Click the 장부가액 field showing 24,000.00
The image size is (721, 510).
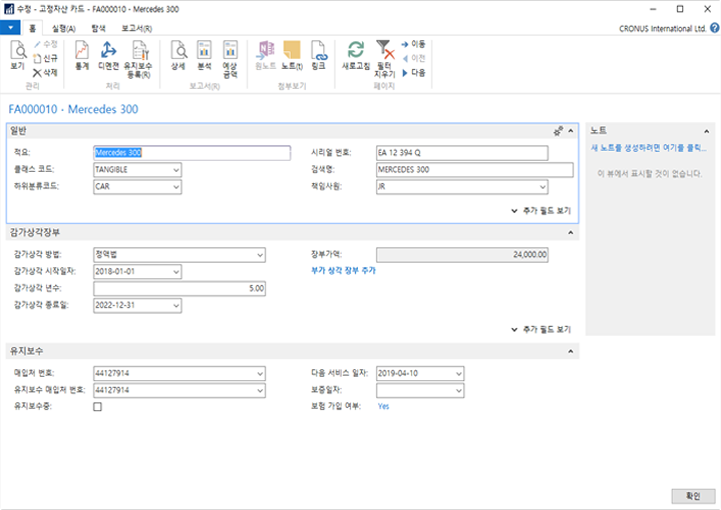coord(462,255)
